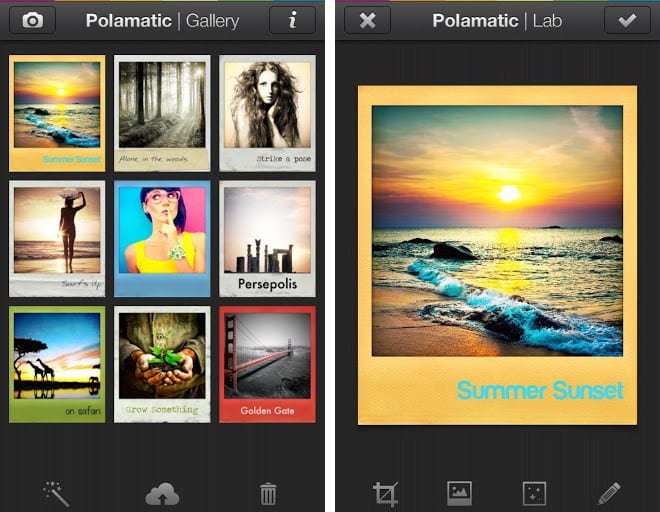Click the trash can delete icon

268,494
